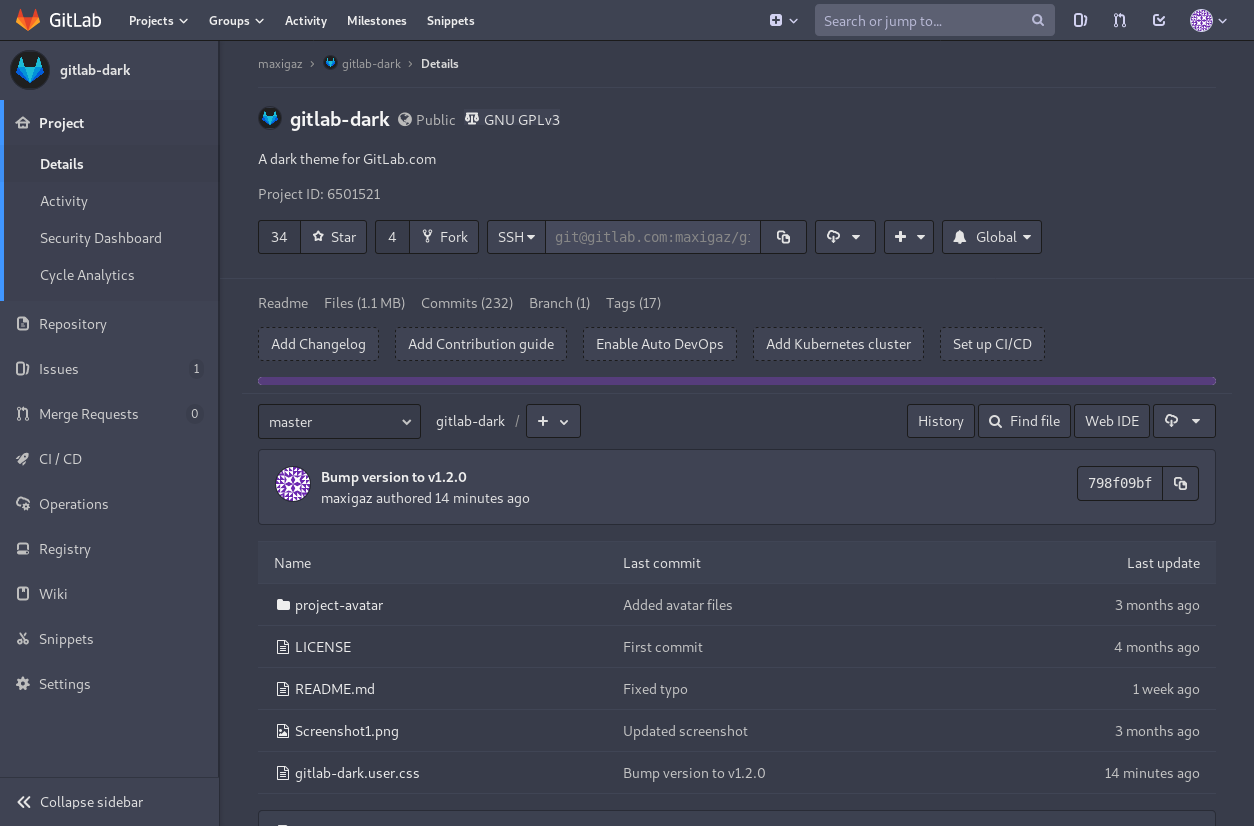The width and height of the screenshot is (1254, 826).
Task: Open the Global notification dropdown
Action: [x=992, y=237]
